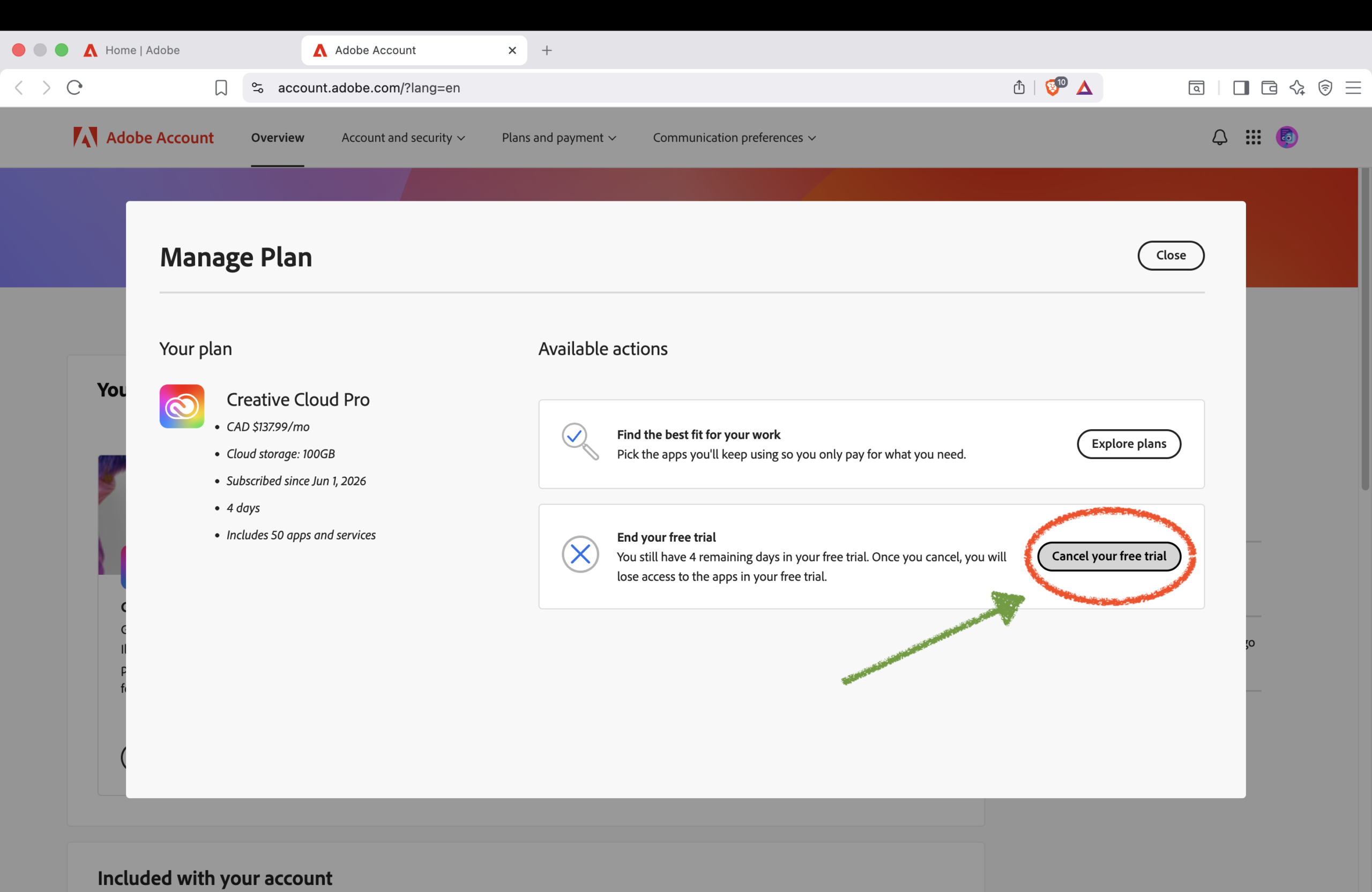Expand Plans and payment menu

tap(558, 138)
